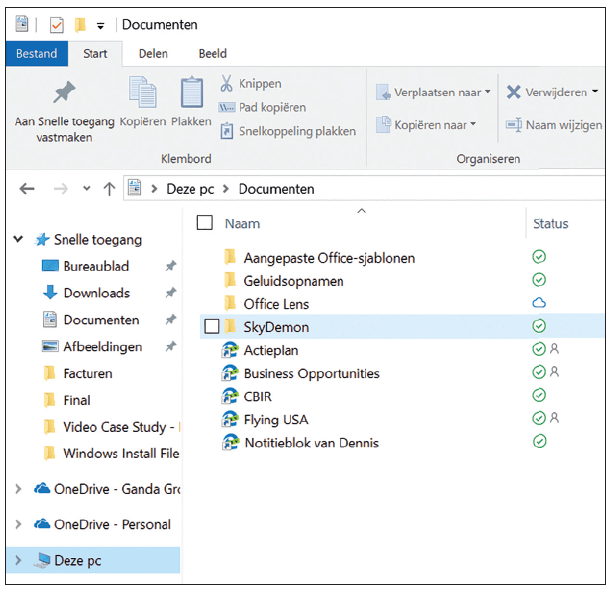Screen dimensions: 613x592
Task: Tick the select-all checkbox beside Naam
Action: pyautogui.click(x=204, y=222)
